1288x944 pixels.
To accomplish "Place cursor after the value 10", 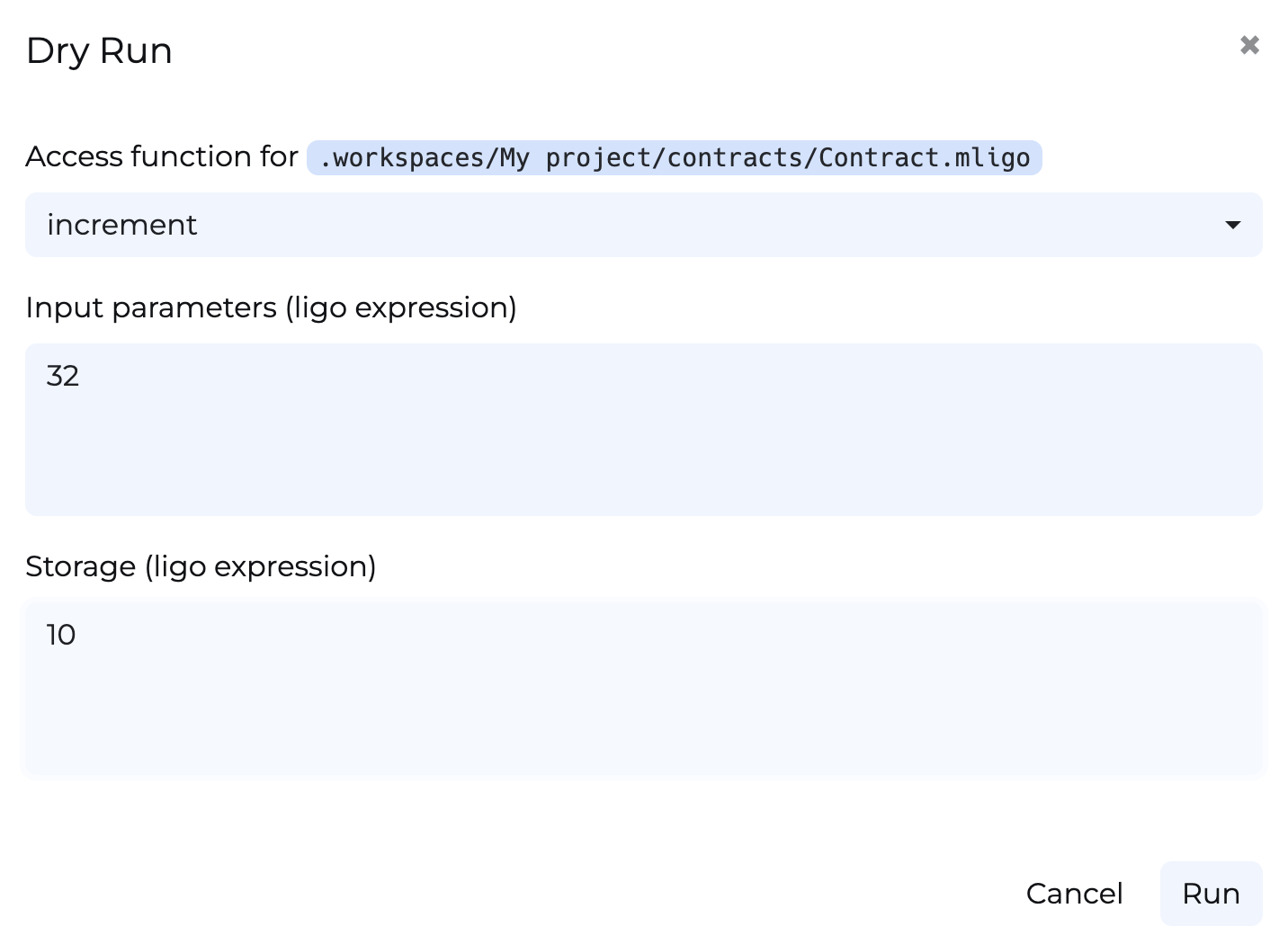I will point(77,635).
